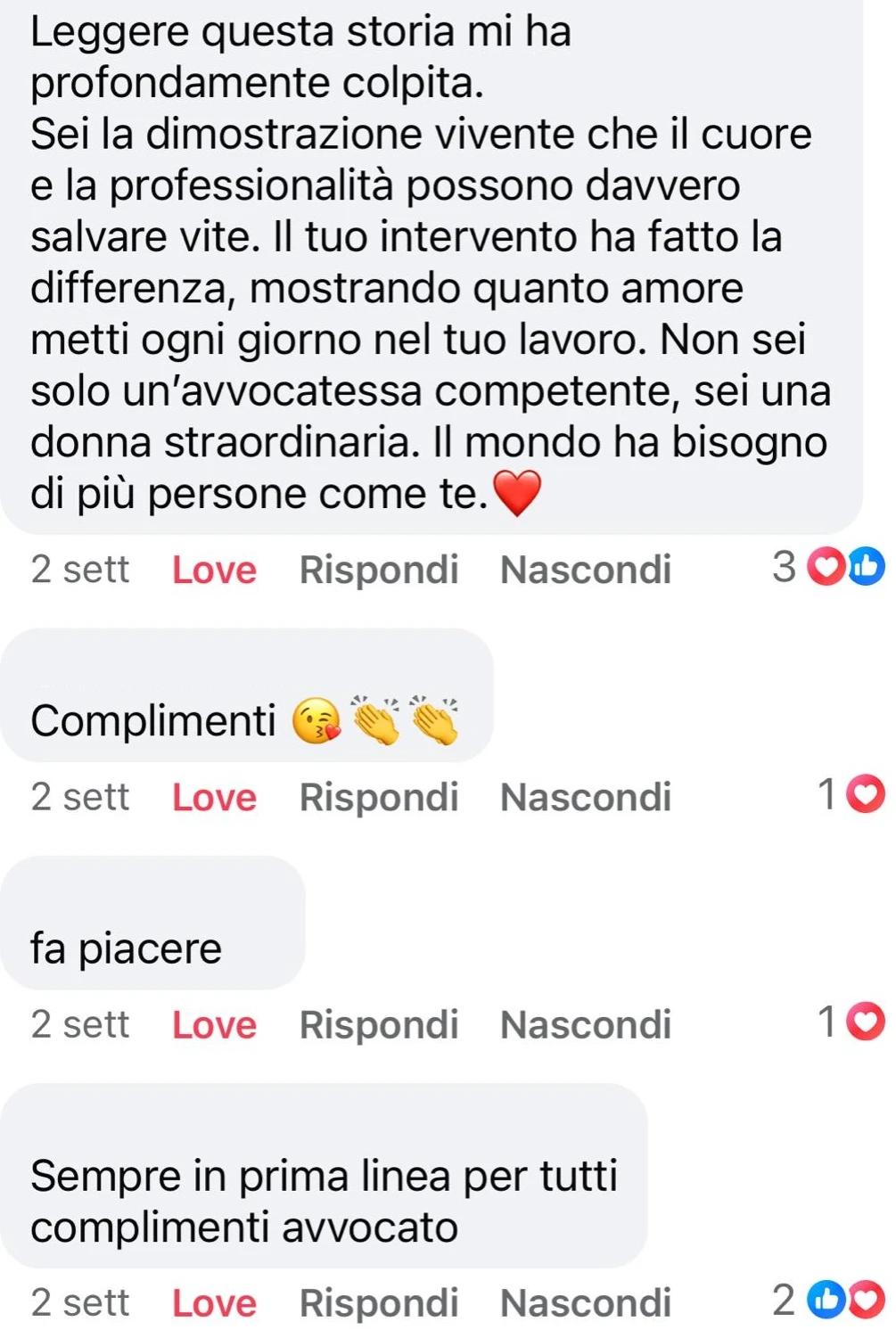896x1338 pixels.
Task: Tap the kissing face emoji after Complimenti
Action: tap(316, 721)
